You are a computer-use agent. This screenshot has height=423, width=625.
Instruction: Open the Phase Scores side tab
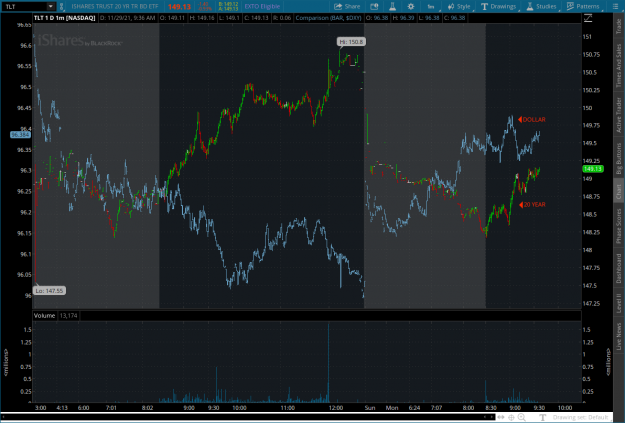(x=619, y=226)
